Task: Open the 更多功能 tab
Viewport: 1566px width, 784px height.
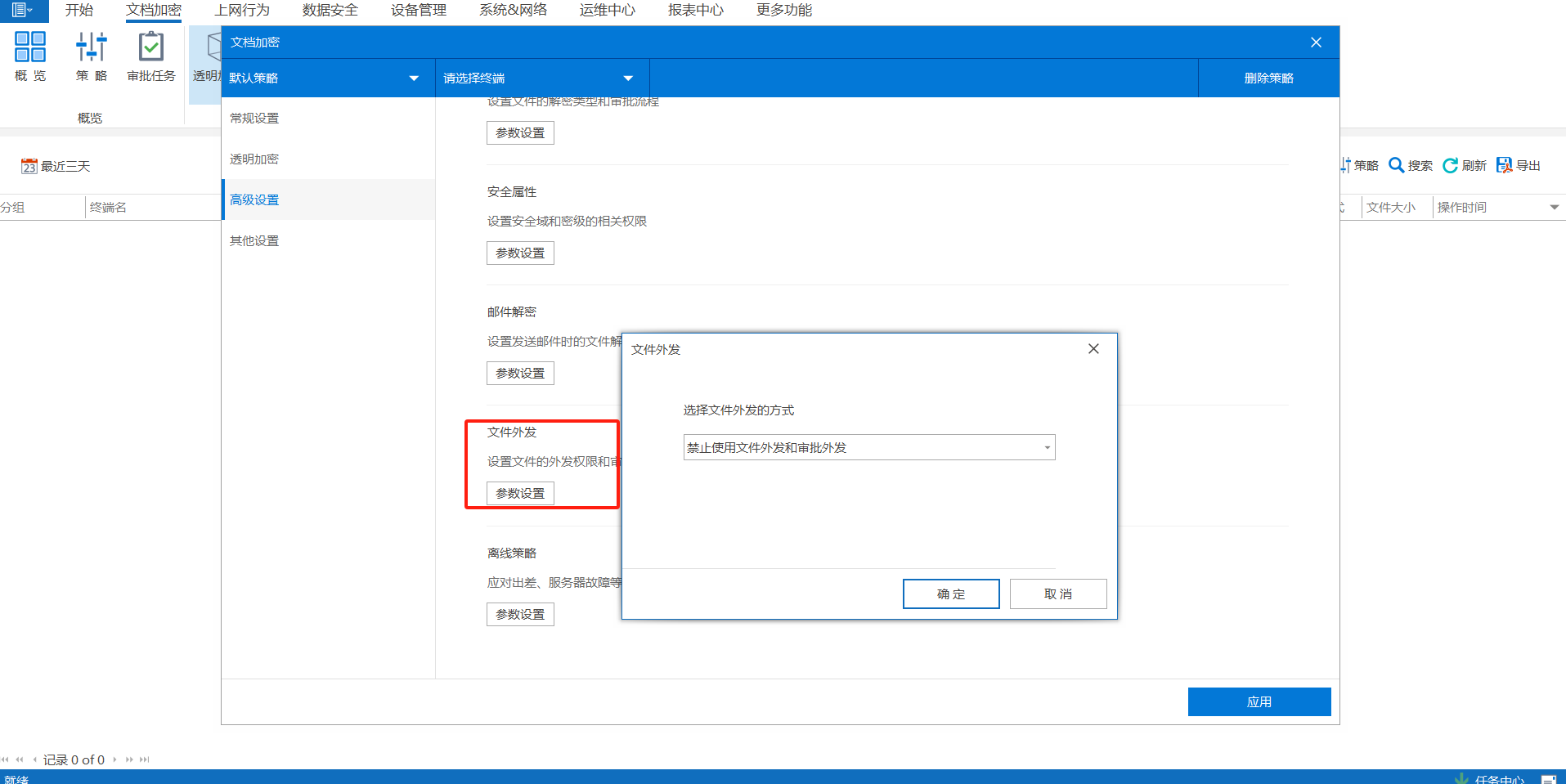Action: point(784,10)
